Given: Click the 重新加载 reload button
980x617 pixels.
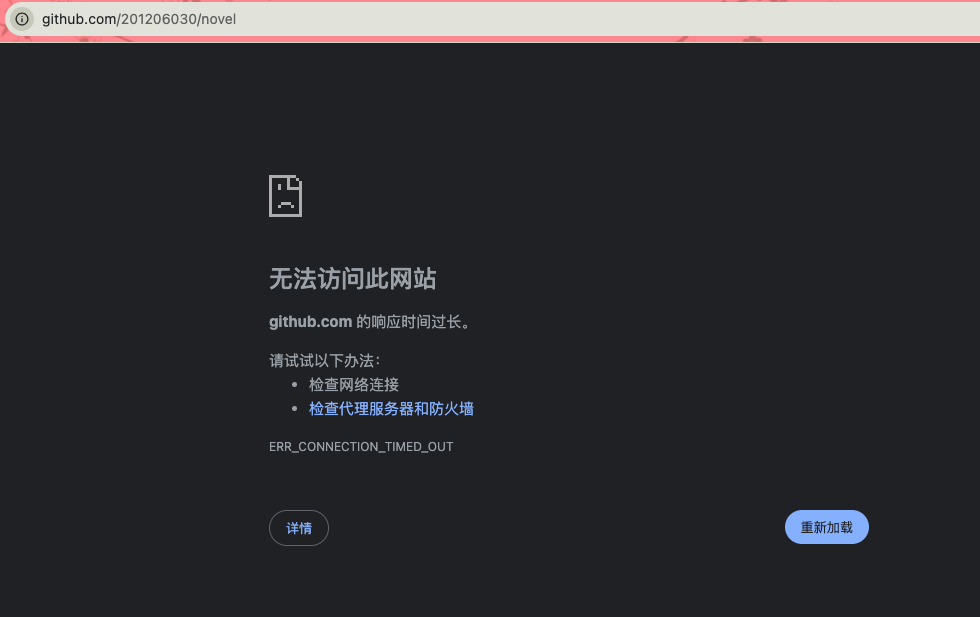Looking at the screenshot, I should tap(826, 527).
